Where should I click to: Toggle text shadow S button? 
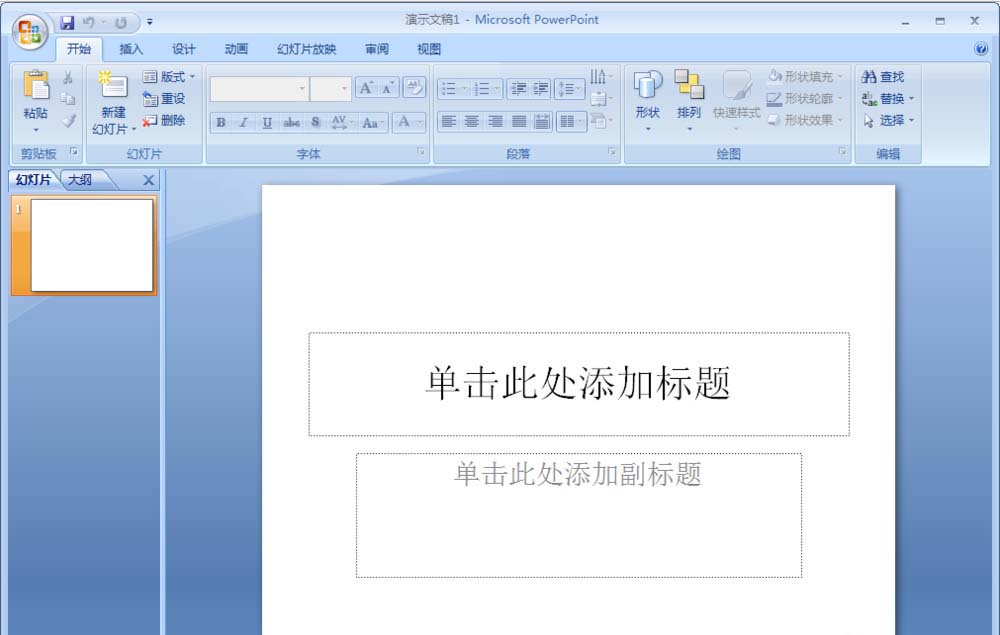click(315, 122)
